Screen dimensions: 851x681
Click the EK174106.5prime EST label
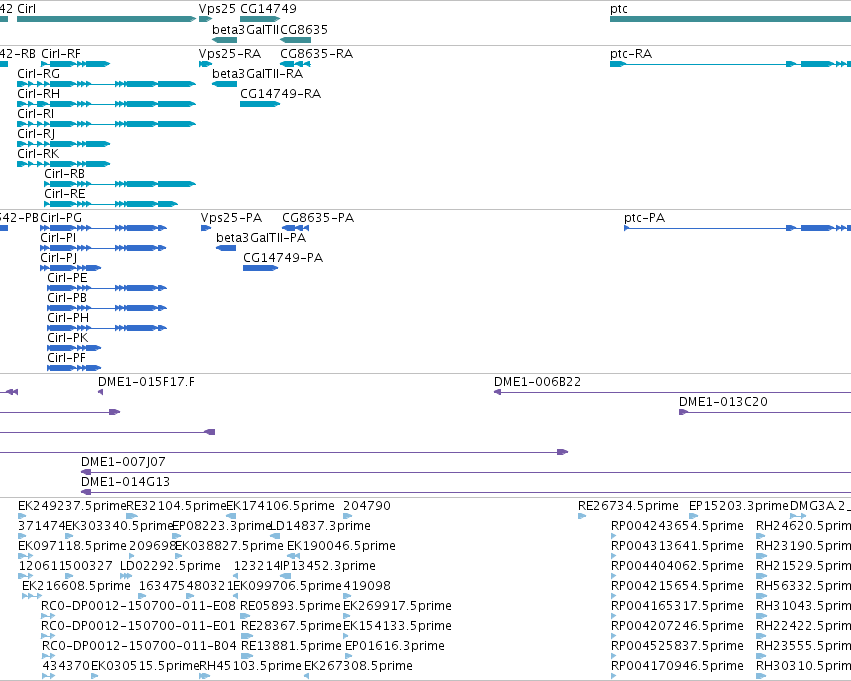click(281, 506)
